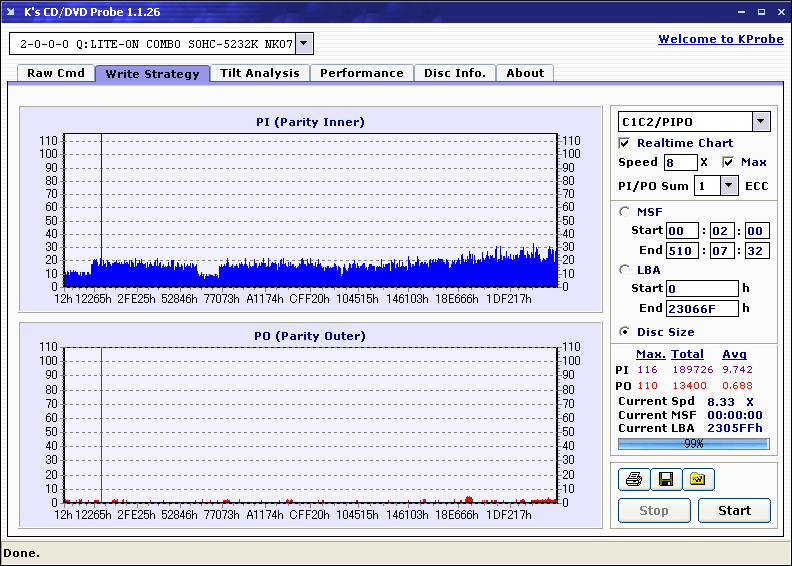The height and width of the screenshot is (566, 792).
Task: Open the PI/PO Sum ECC dropdown
Action: pos(728,186)
